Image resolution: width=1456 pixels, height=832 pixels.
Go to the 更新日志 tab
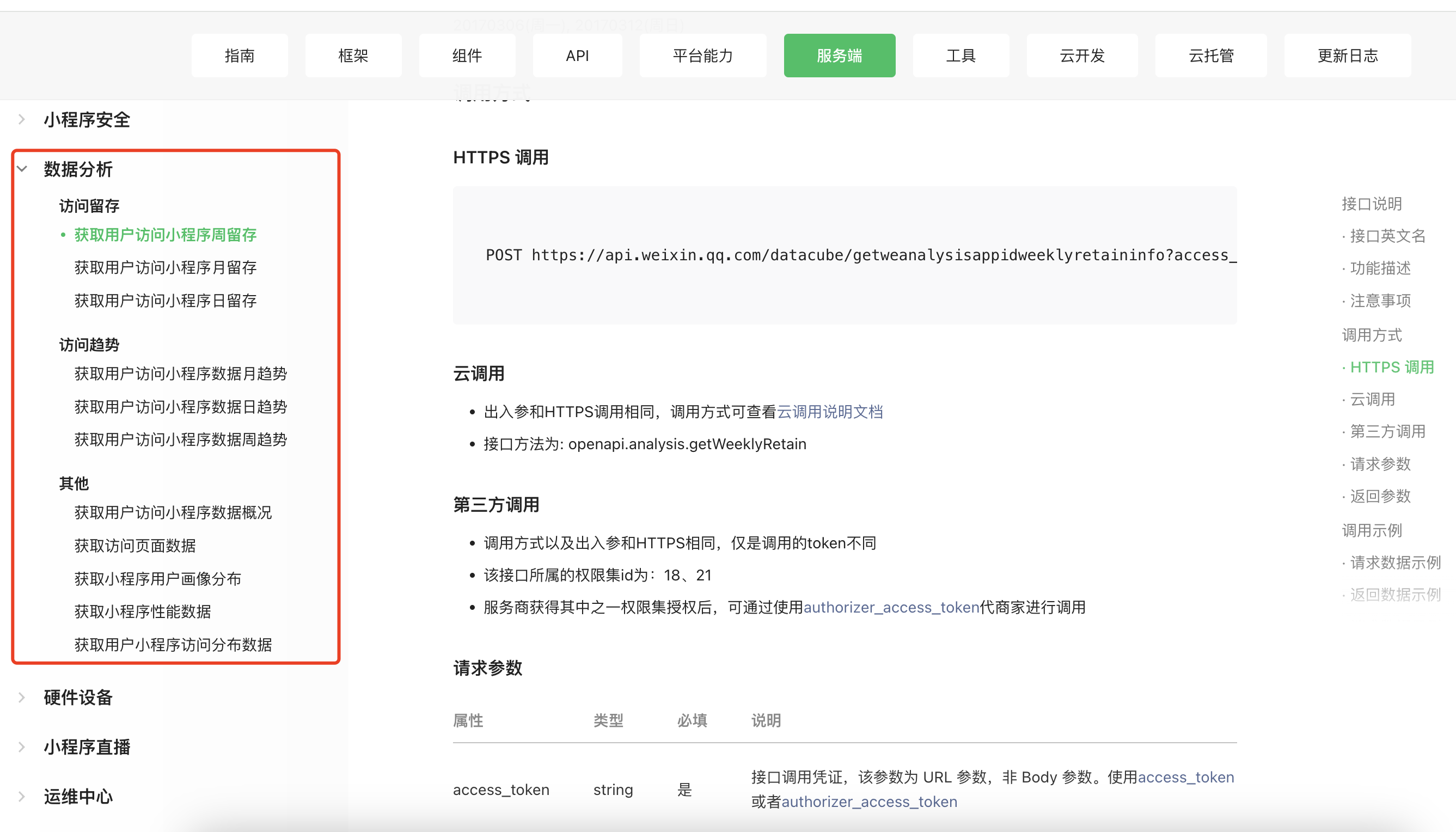click(1348, 56)
